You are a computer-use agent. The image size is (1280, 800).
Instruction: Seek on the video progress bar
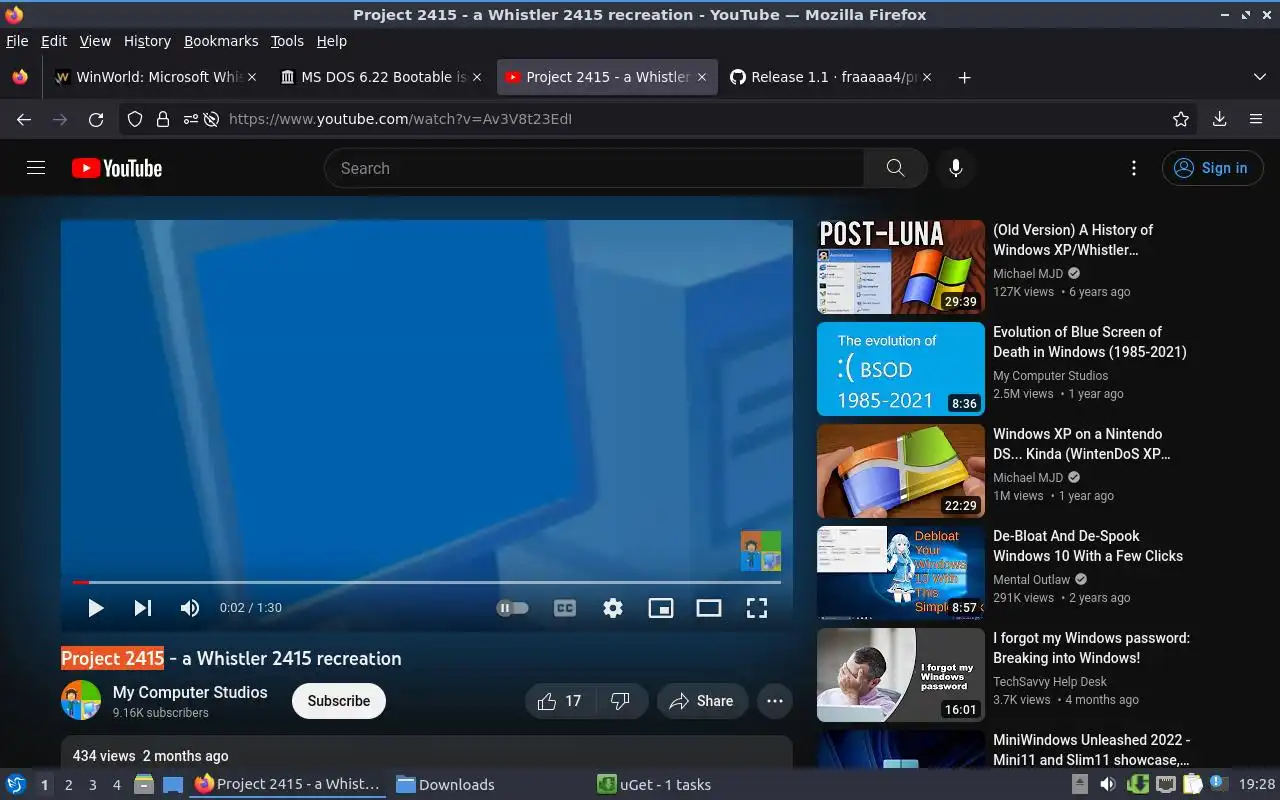point(427,581)
